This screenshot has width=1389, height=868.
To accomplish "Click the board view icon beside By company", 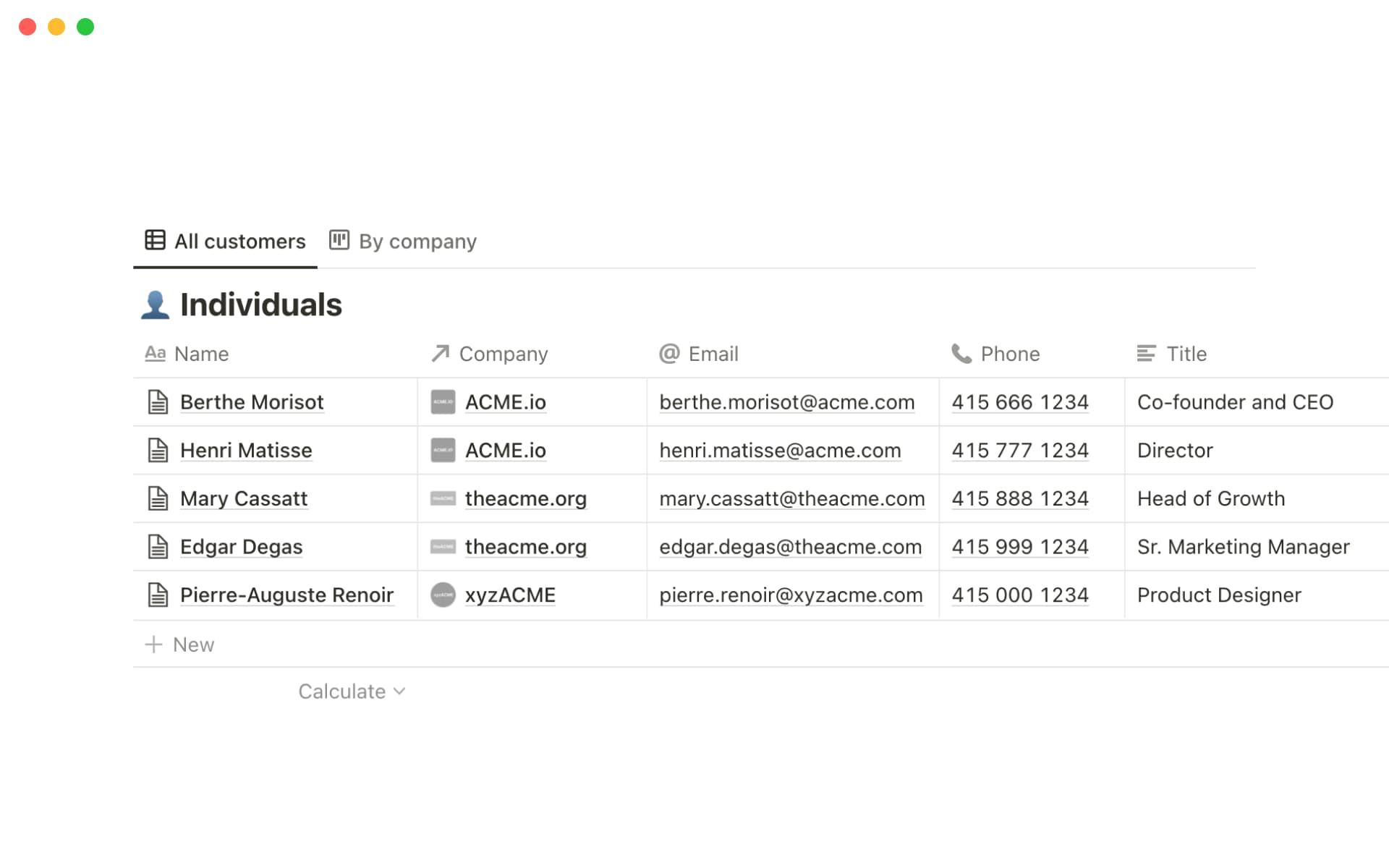I will coord(339,240).
